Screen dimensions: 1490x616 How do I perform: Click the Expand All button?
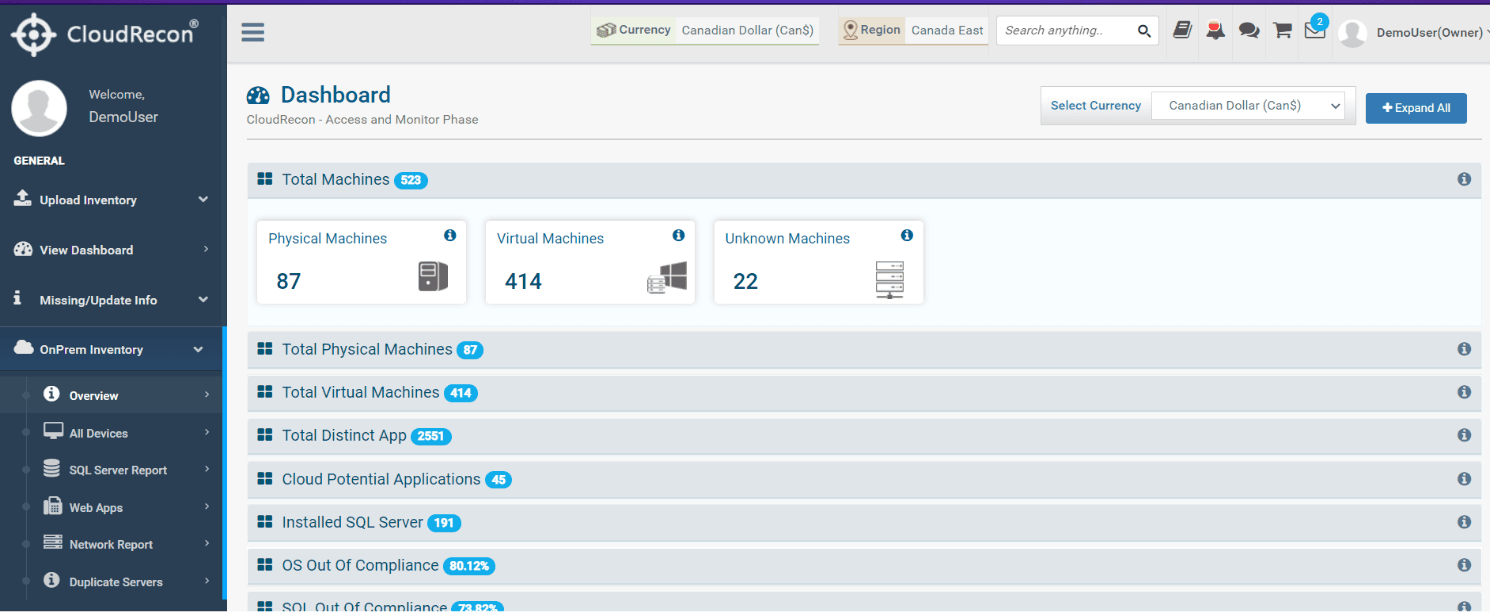(x=1416, y=108)
